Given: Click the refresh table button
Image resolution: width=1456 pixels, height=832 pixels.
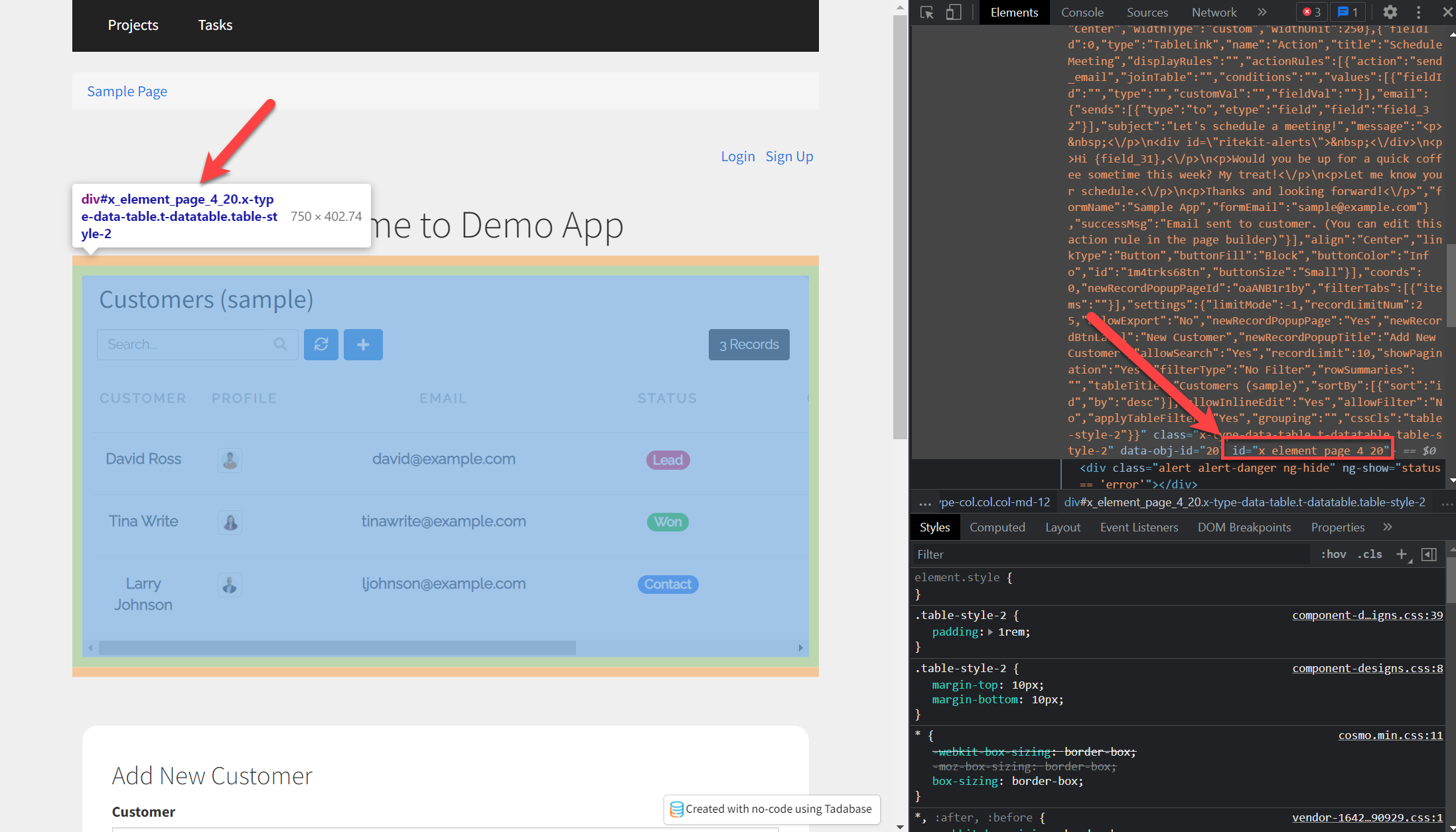Looking at the screenshot, I should click(321, 344).
